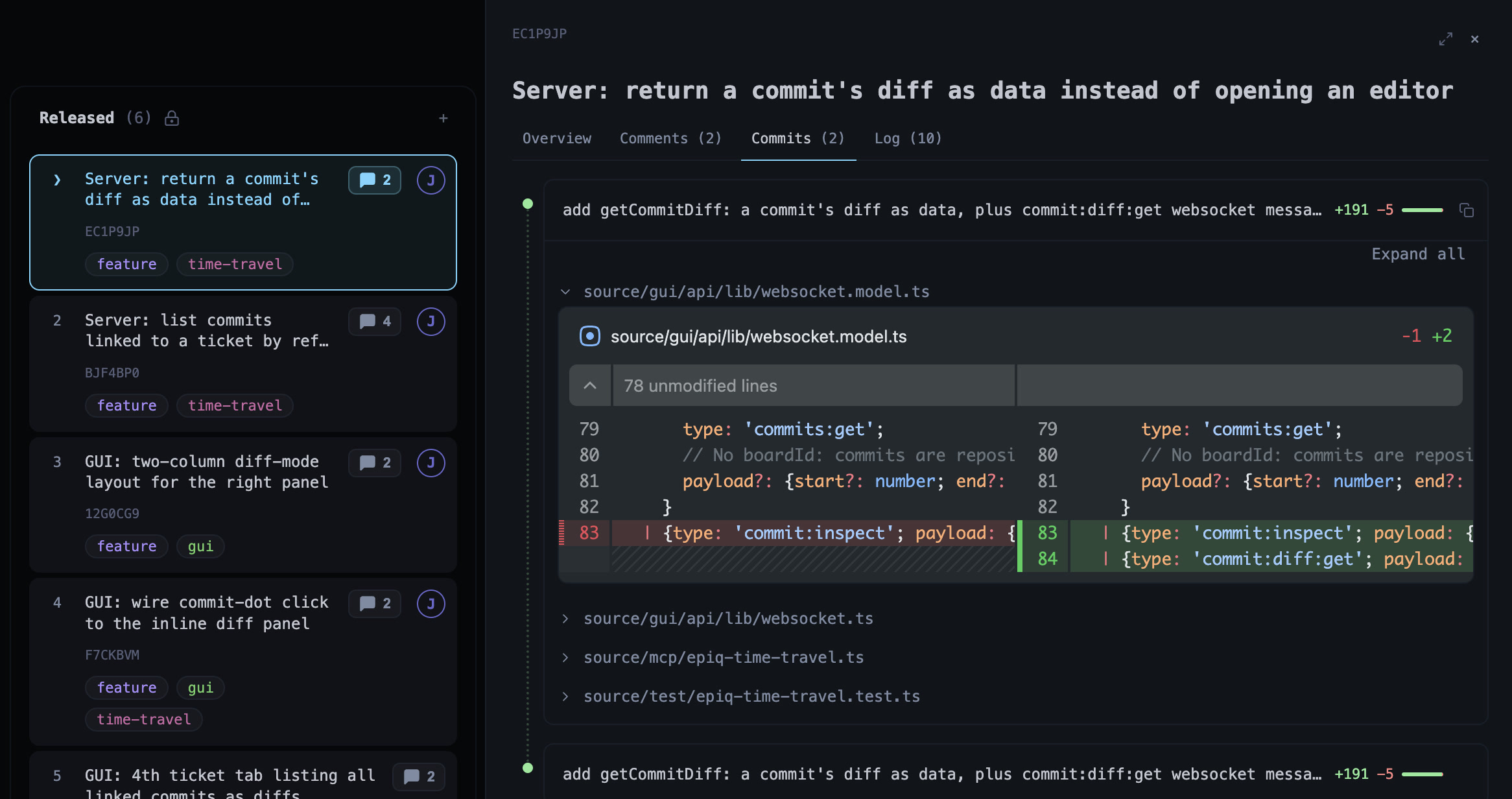Click the lock icon beside Released
1512x799 pixels.
tap(172, 118)
